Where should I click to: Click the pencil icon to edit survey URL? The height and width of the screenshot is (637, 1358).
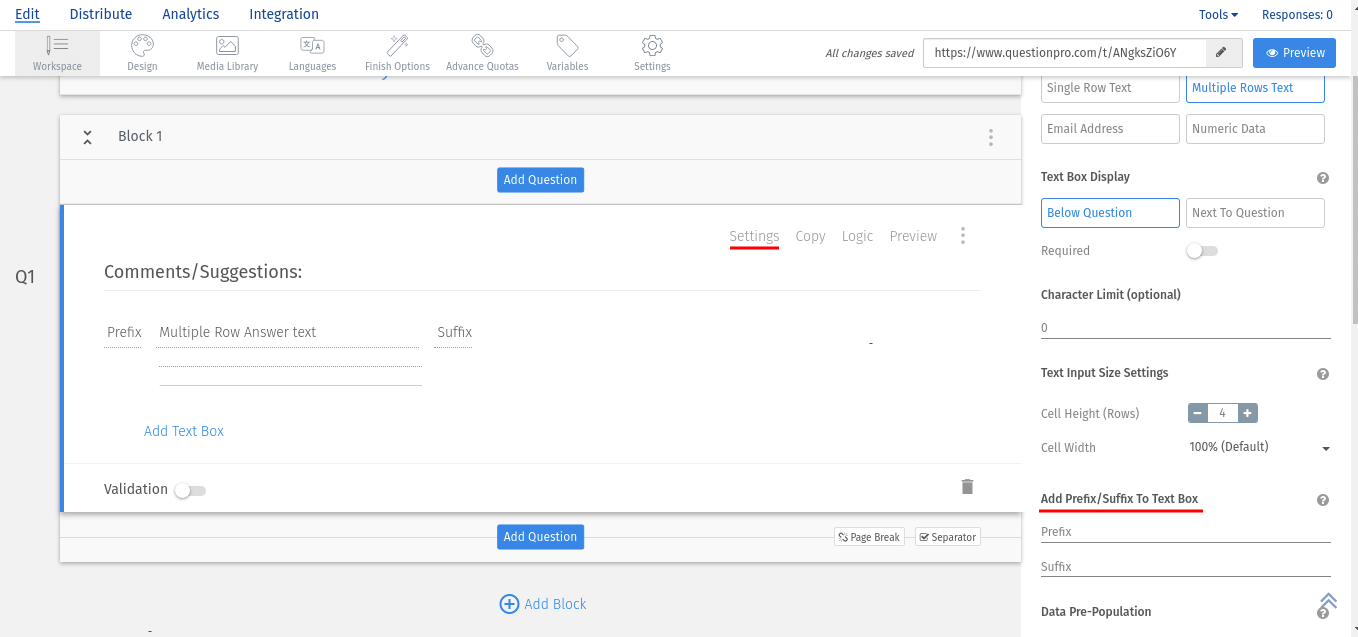point(1221,53)
